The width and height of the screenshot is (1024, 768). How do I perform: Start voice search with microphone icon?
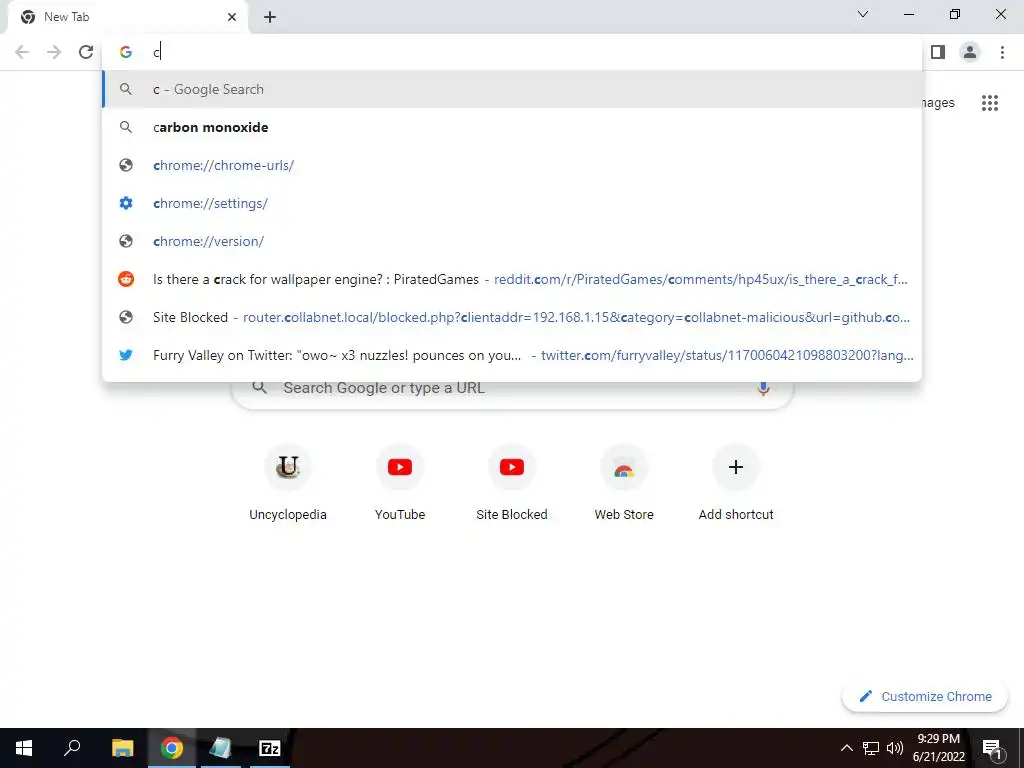point(763,388)
